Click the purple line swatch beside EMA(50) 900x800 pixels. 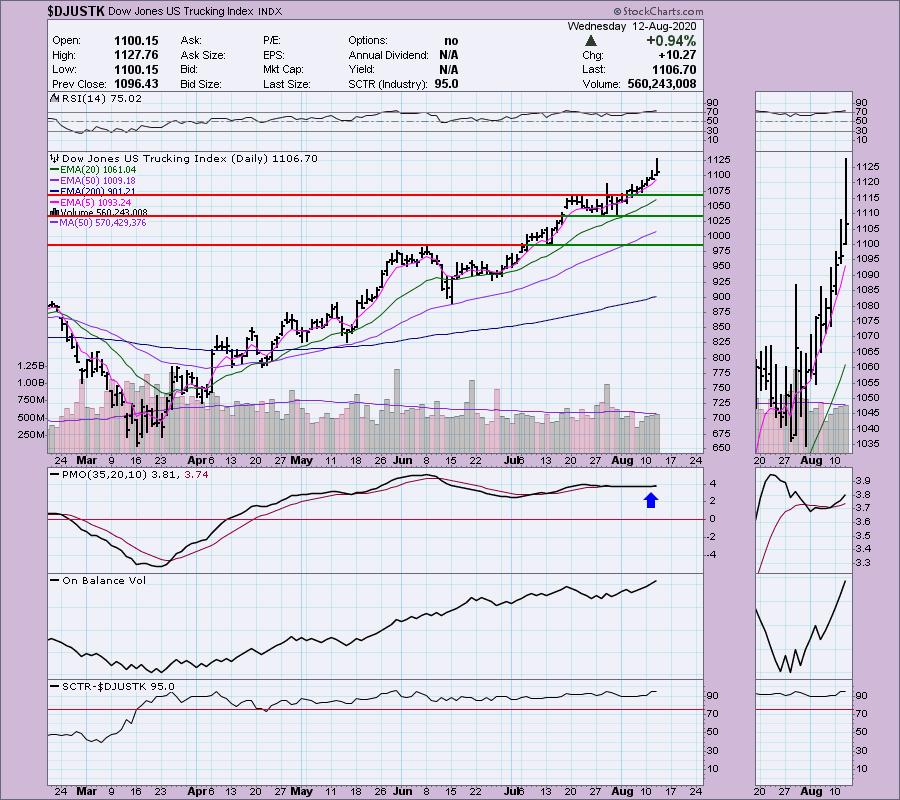click(x=55, y=181)
